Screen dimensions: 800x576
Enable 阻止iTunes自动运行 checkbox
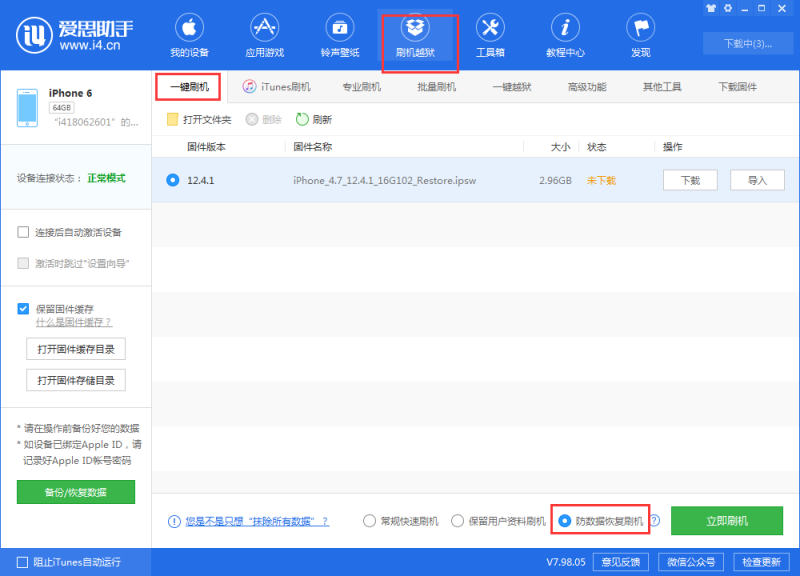point(22,562)
